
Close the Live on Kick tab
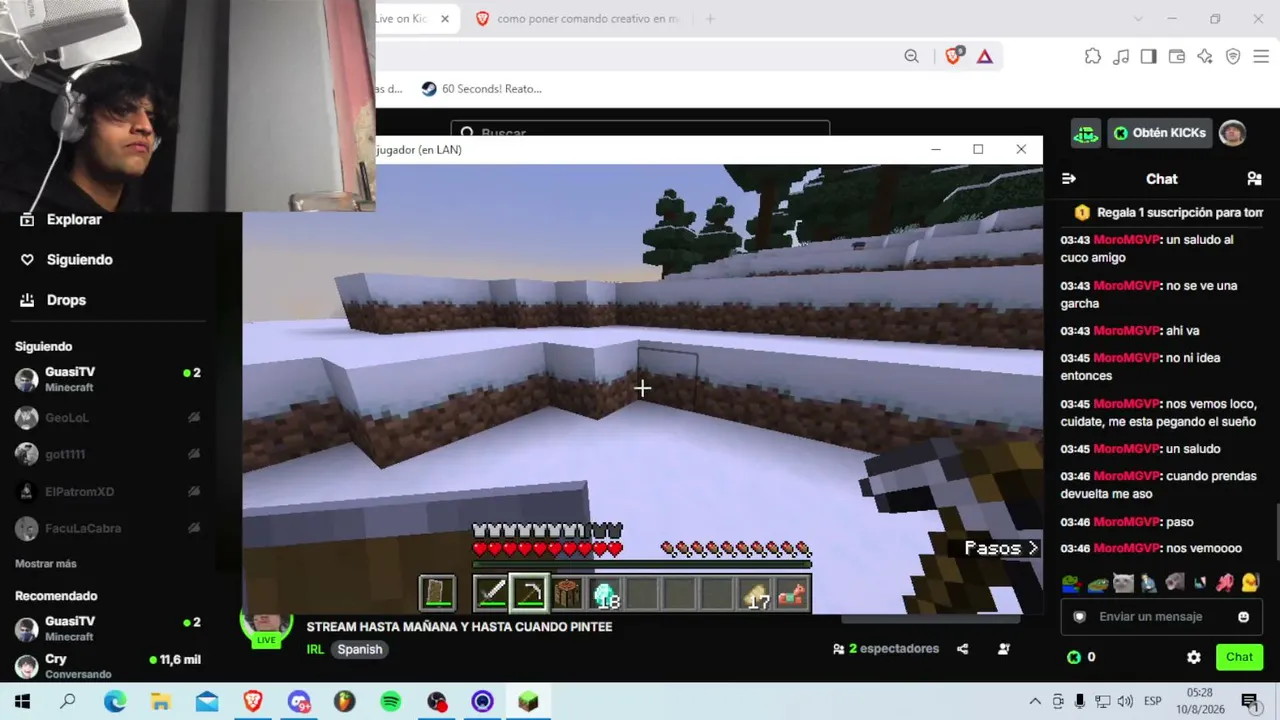click(x=445, y=19)
